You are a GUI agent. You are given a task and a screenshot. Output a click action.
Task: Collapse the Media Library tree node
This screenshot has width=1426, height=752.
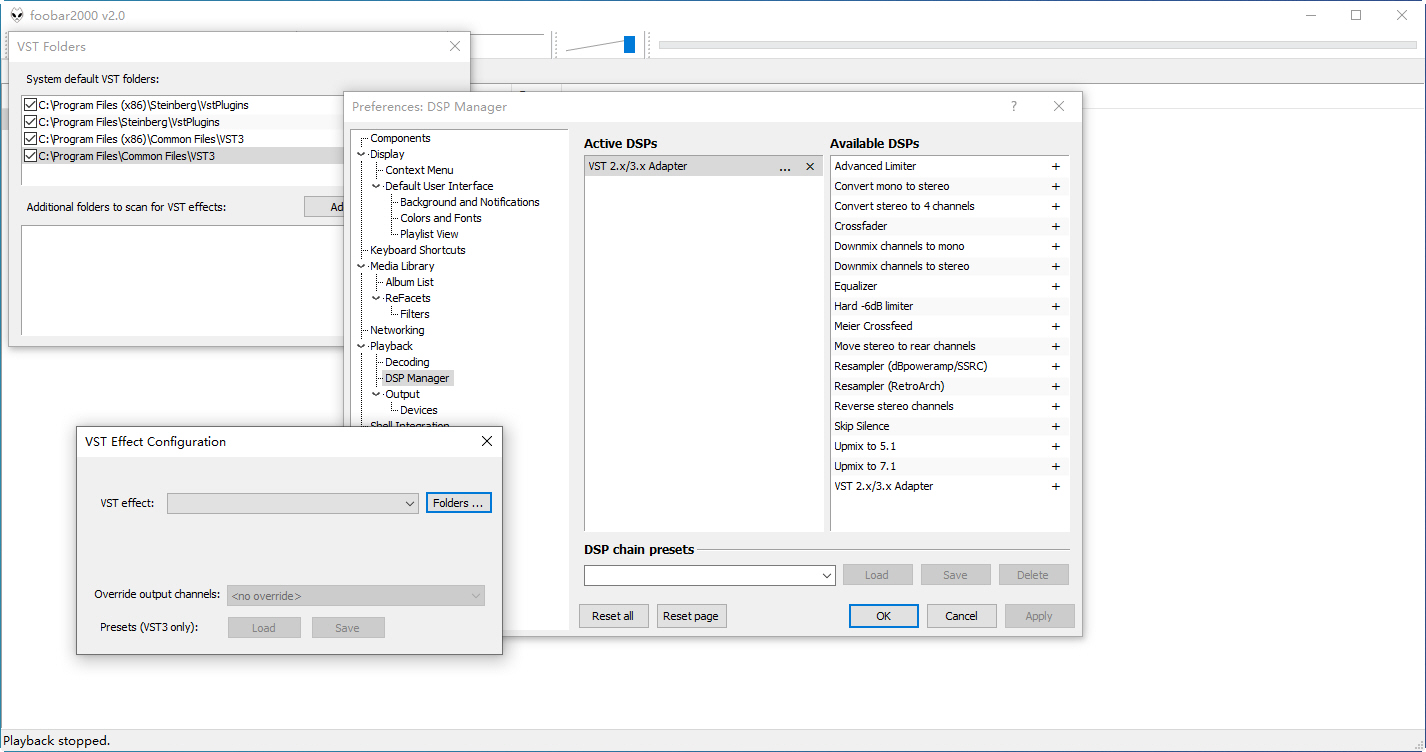[362, 266]
